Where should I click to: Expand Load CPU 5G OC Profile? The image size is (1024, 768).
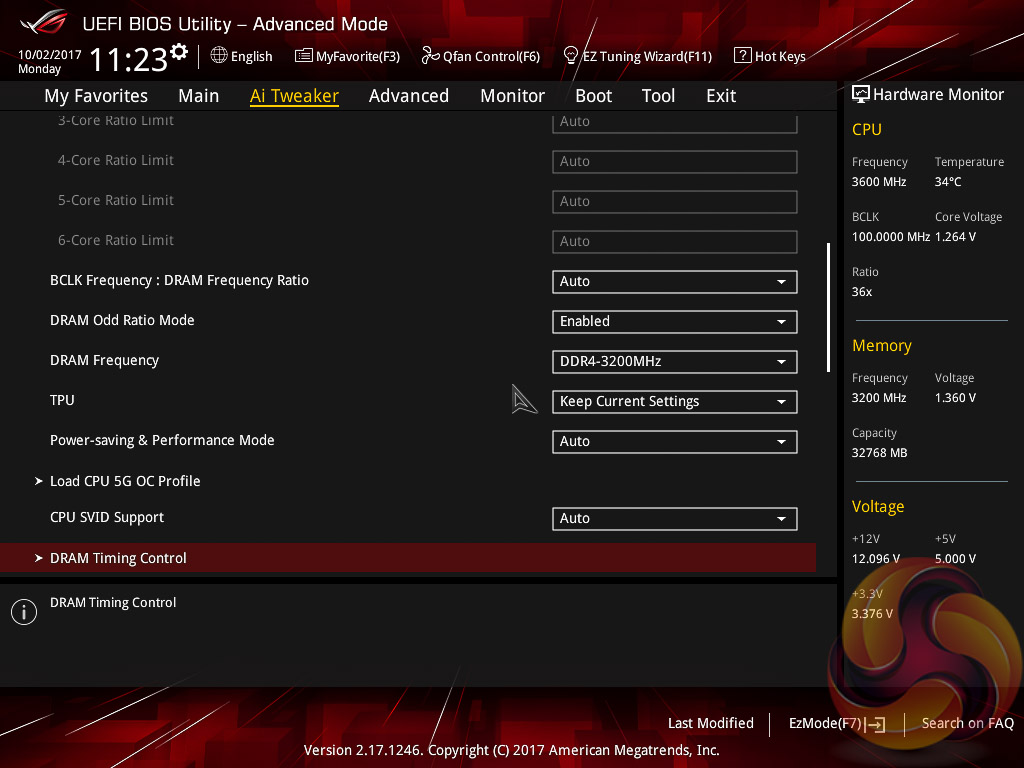(x=125, y=481)
